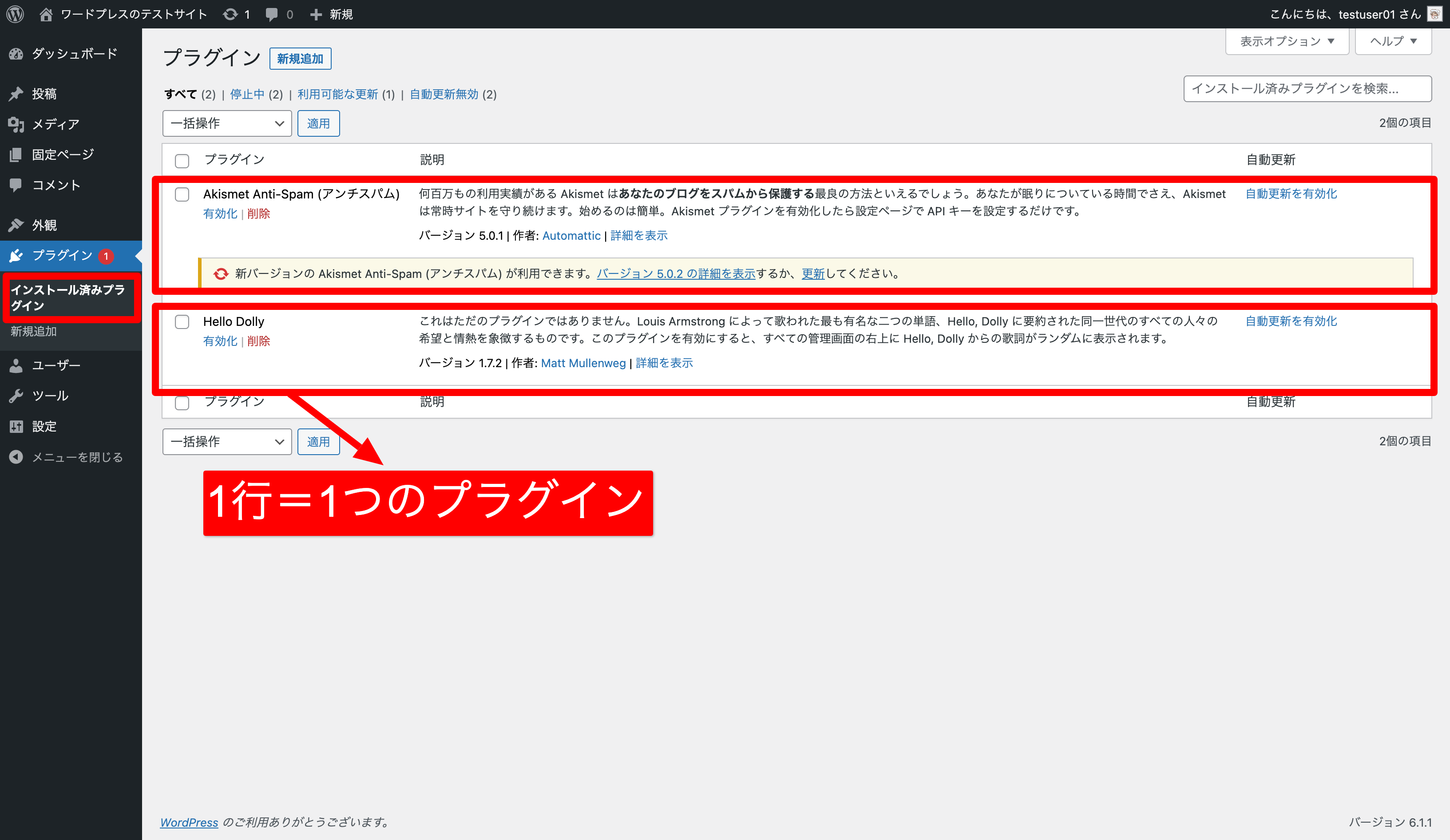The height and width of the screenshot is (840, 1450).
Task: Expand the 表示オプション panel
Action: (1287, 41)
